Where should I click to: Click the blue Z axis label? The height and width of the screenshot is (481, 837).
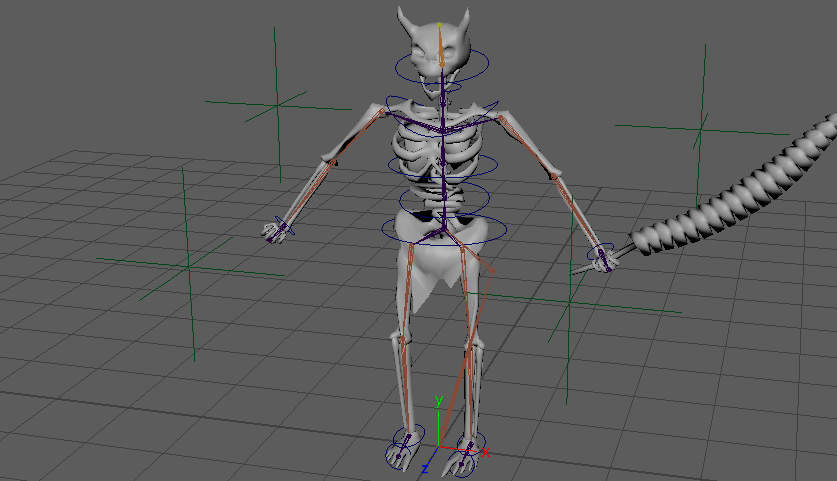point(425,469)
